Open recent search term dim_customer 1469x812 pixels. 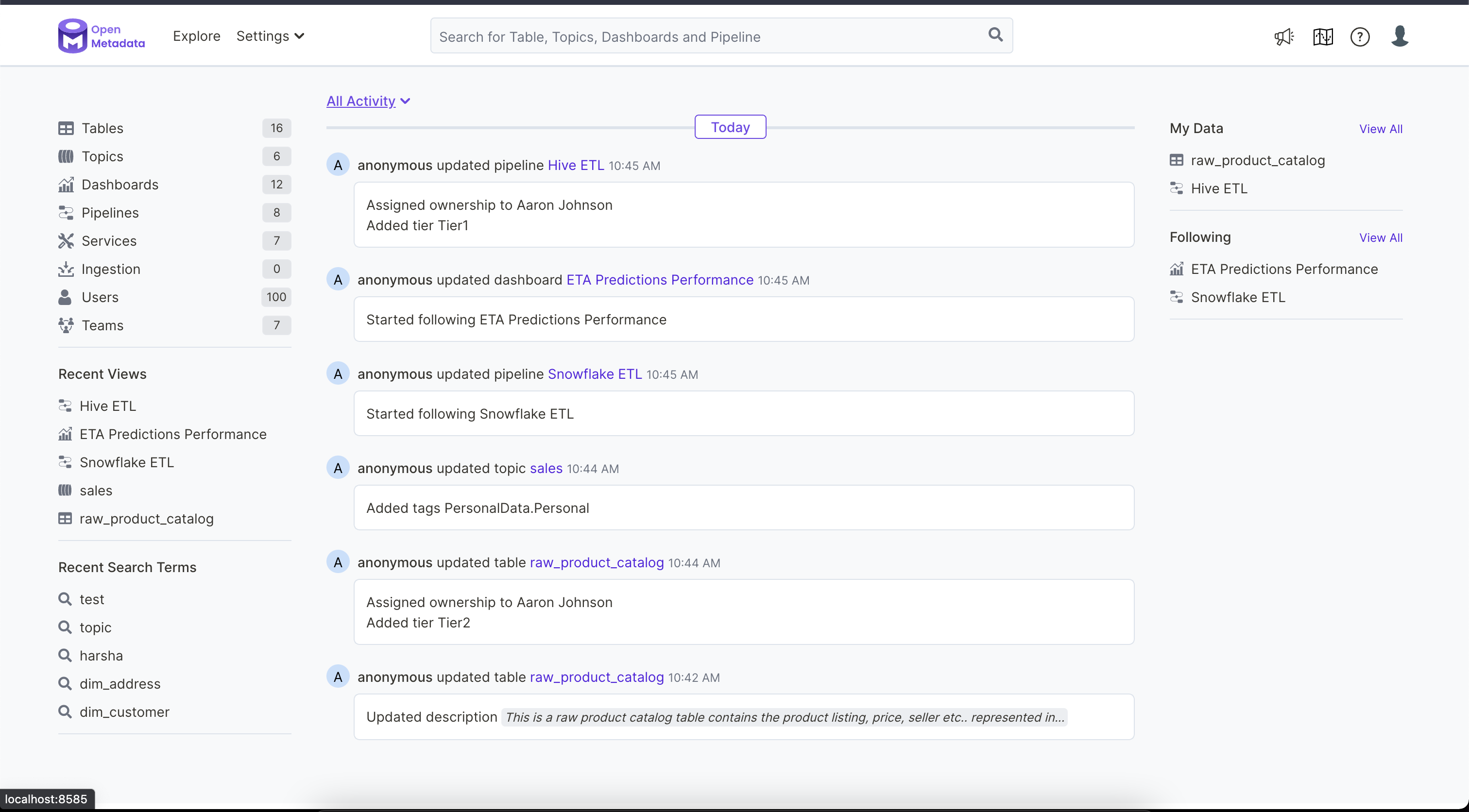coord(123,711)
